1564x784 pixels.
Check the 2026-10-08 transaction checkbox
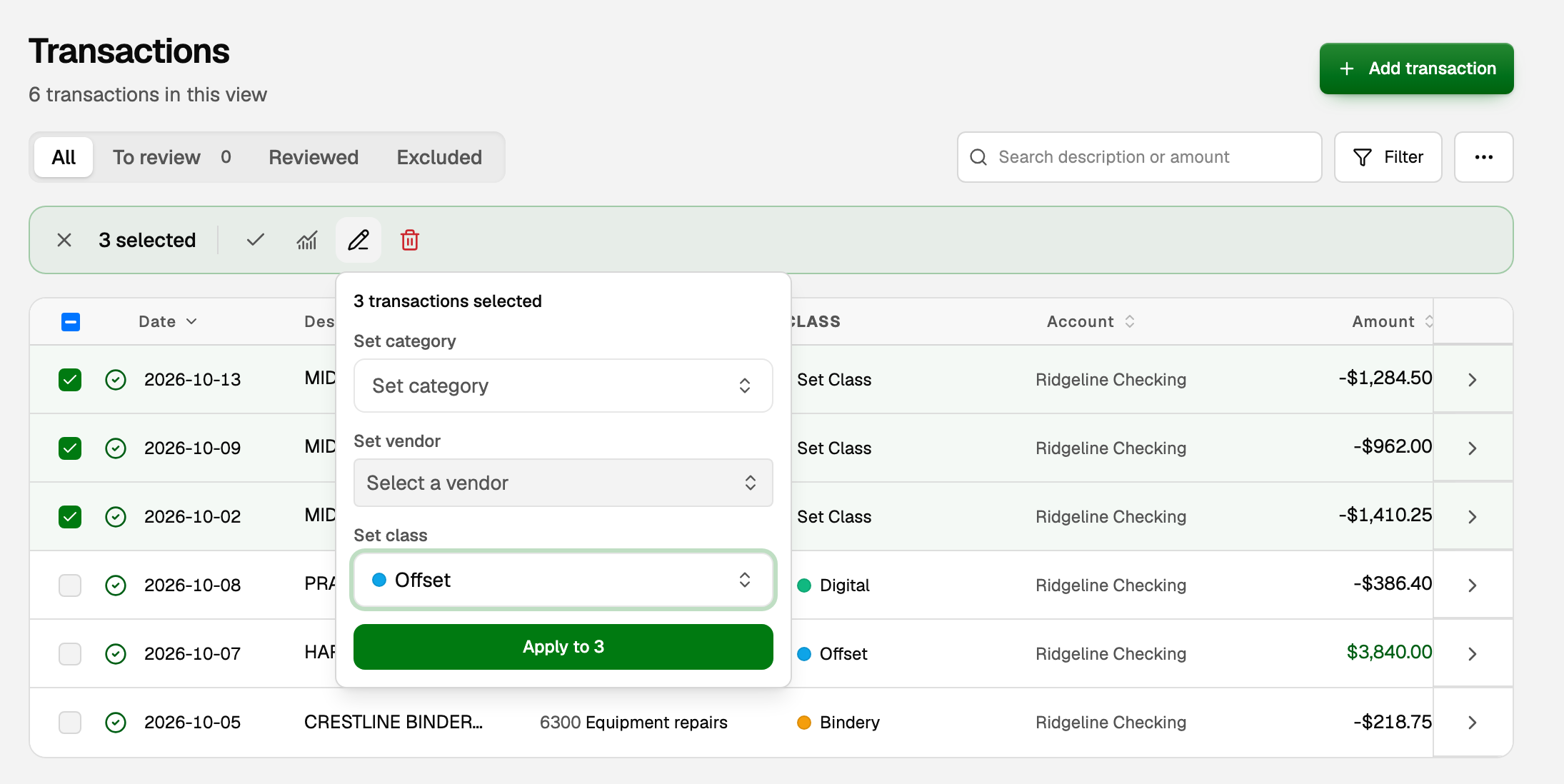tap(70, 586)
